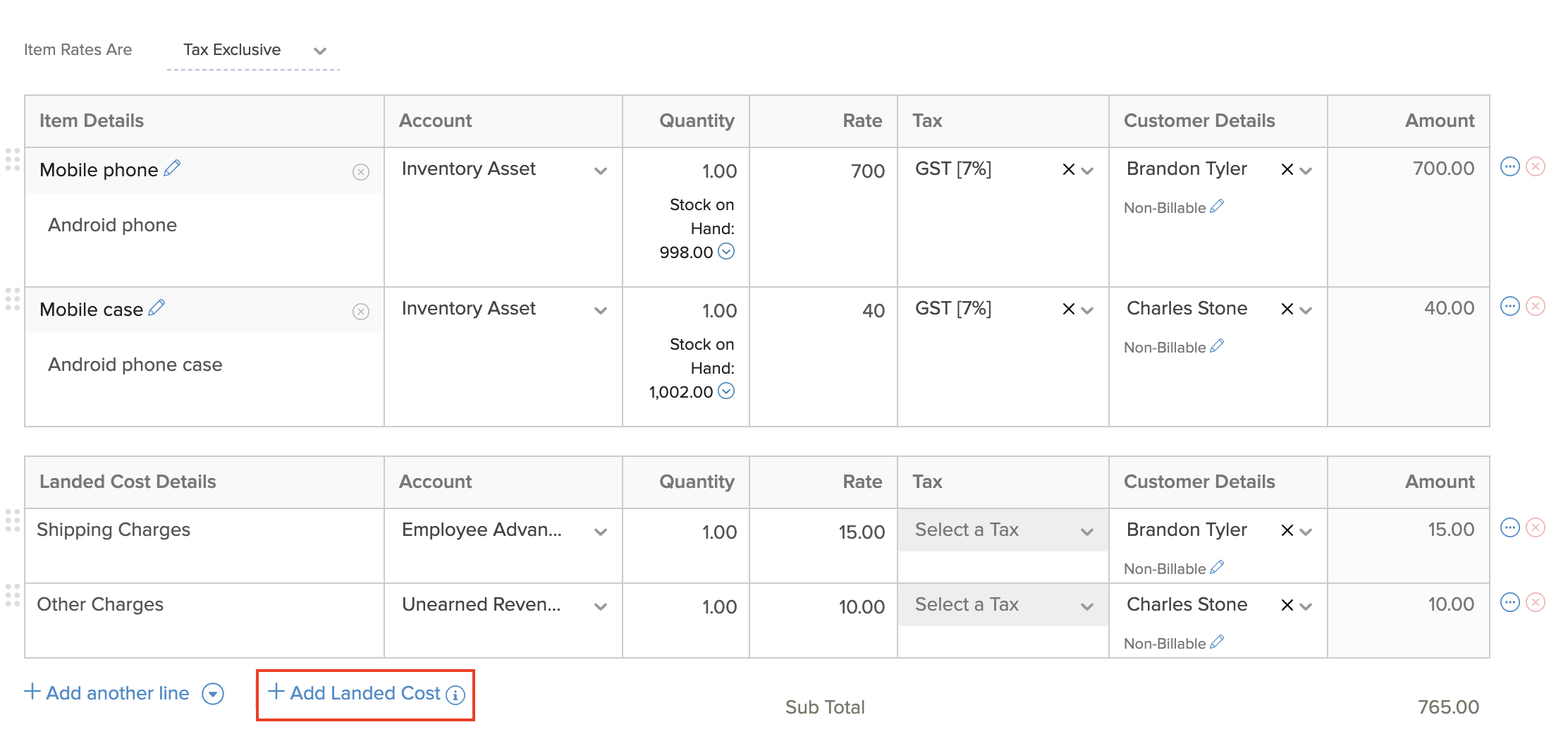Expand Stock on Hand details for Mobile phone
This screenshot has width=1568, height=746.
(x=727, y=251)
